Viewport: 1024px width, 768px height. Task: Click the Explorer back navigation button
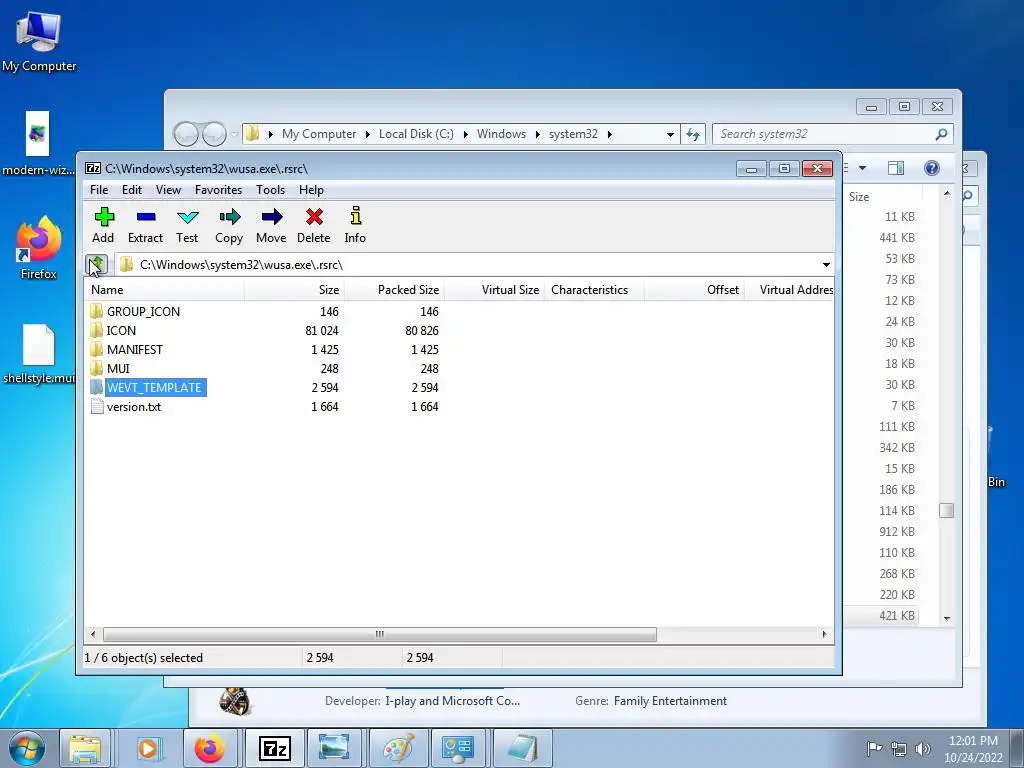(x=186, y=135)
